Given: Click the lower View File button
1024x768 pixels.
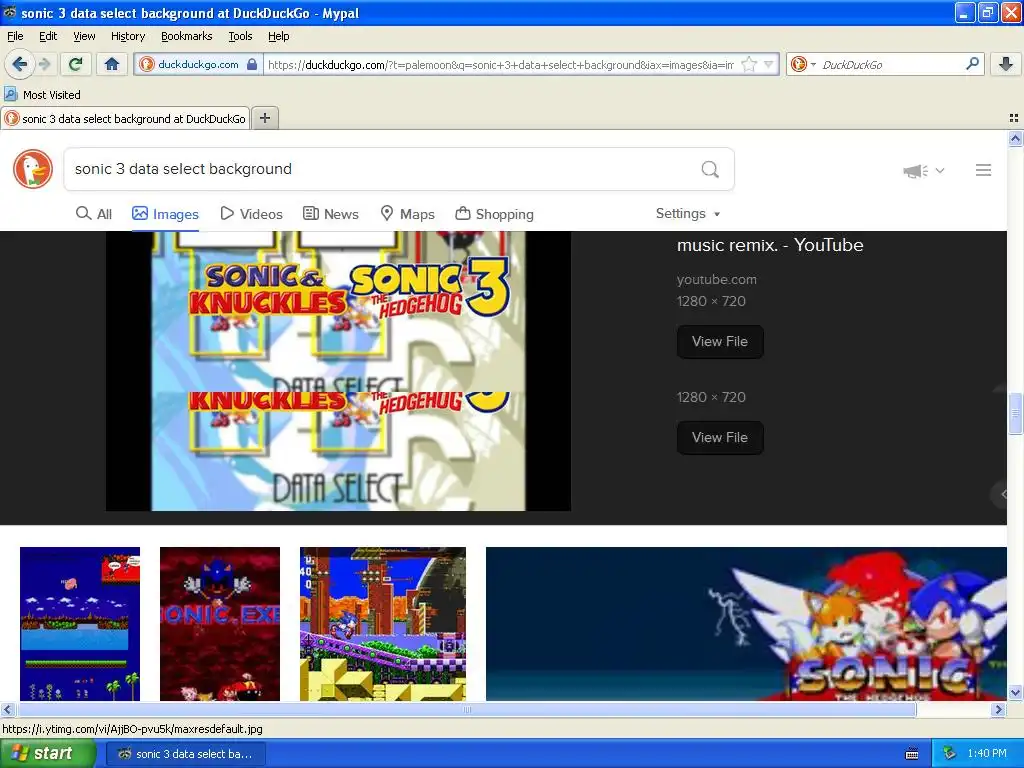Looking at the screenshot, I should [x=720, y=438].
